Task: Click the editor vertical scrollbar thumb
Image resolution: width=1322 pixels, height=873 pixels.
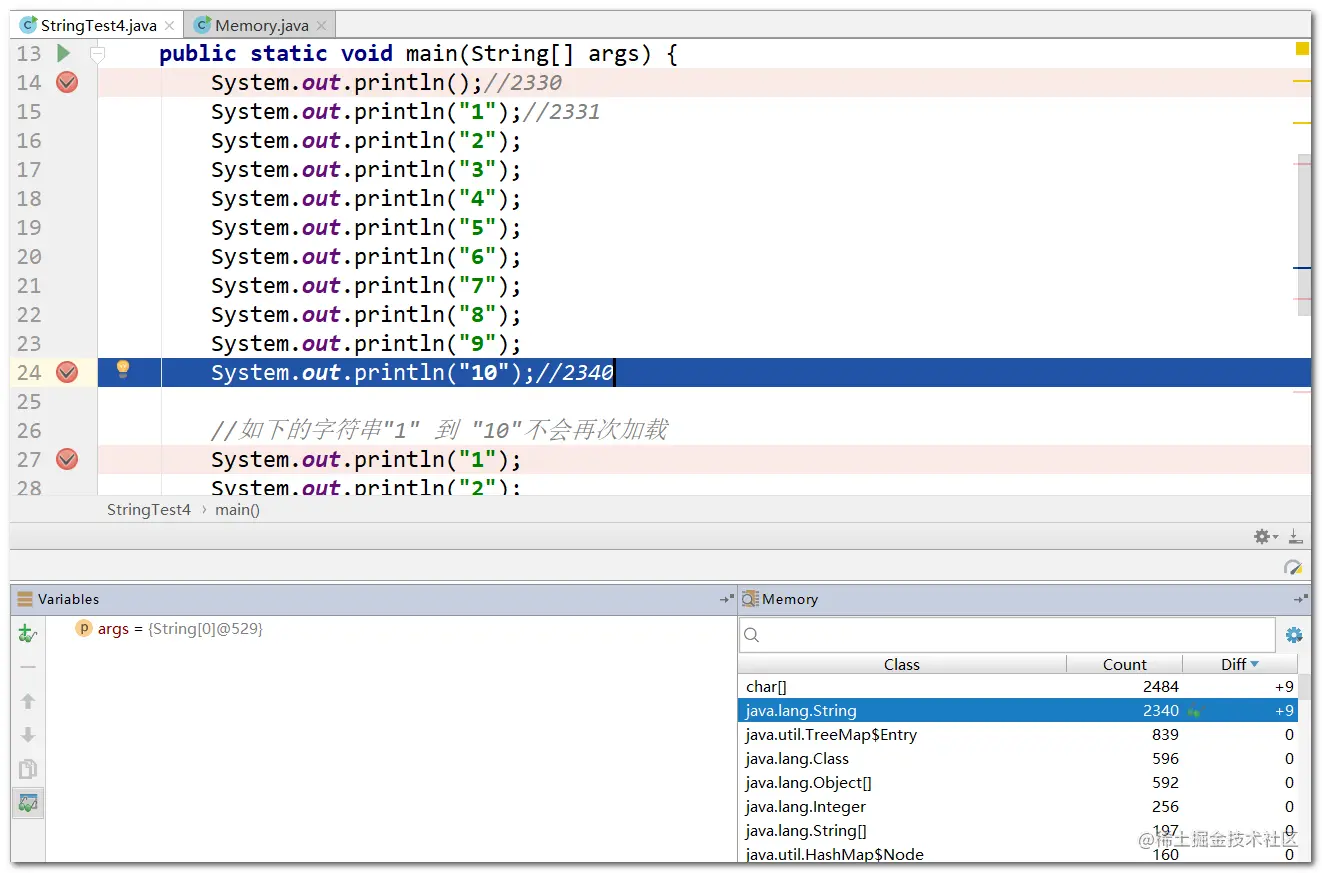Action: click(x=1304, y=235)
